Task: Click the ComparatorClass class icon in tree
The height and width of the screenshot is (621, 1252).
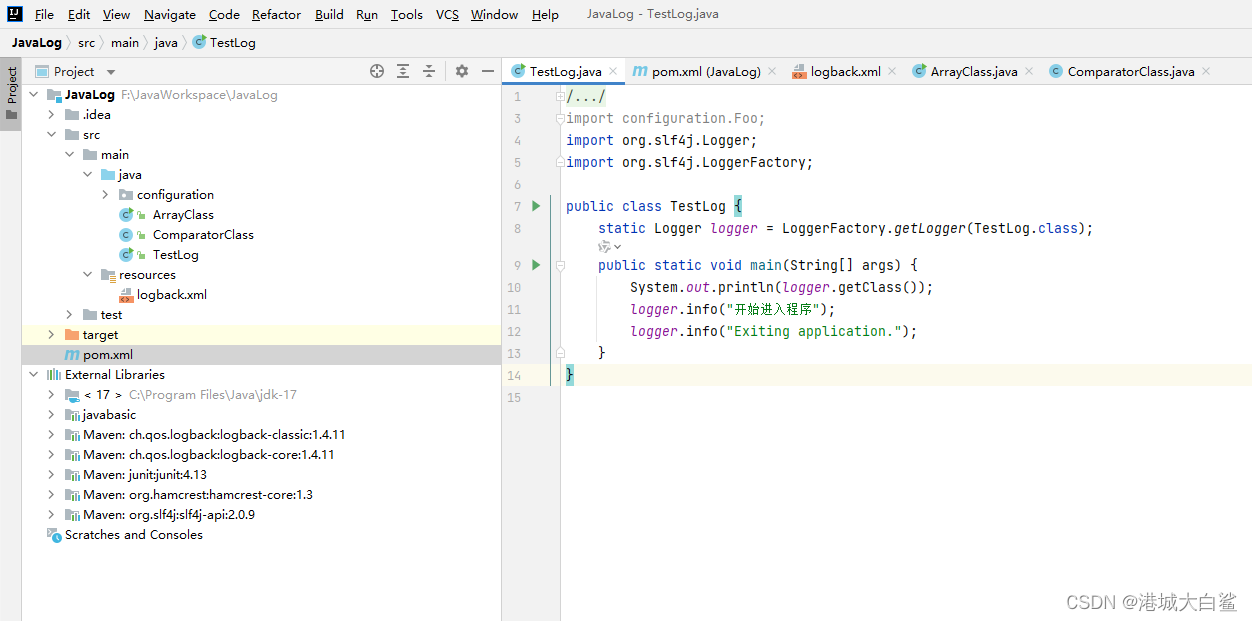Action: tap(126, 235)
